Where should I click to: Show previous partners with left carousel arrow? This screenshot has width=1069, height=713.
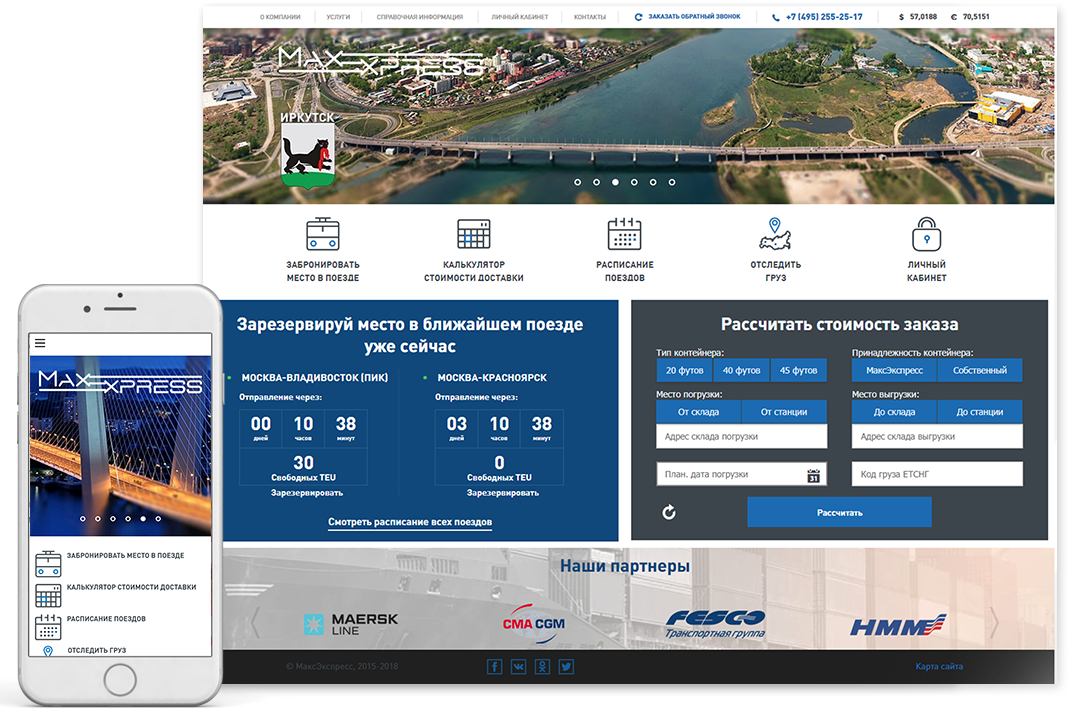[x=254, y=623]
